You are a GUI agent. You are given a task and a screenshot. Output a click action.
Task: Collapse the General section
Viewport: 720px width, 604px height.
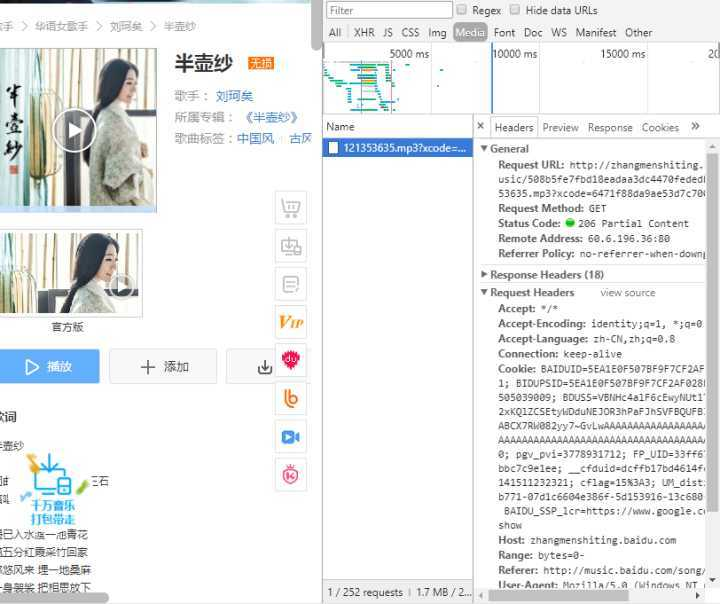484,149
